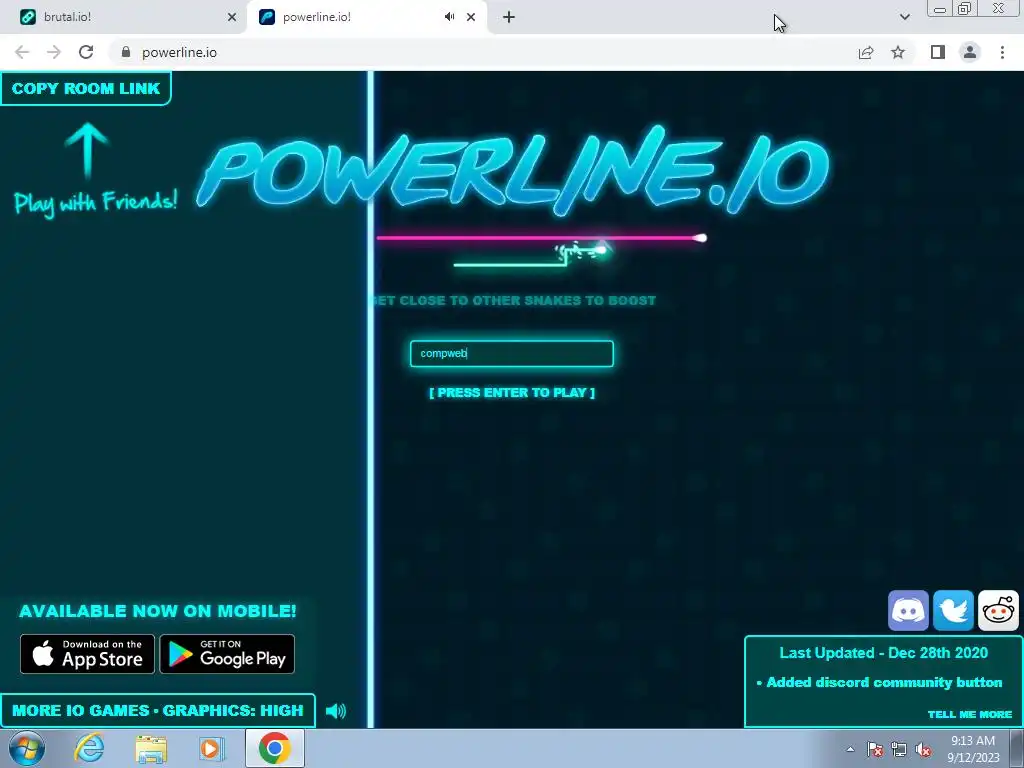Open the Reddit icon
The height and width of the screenshot is (768, 1024).
pyautogui.click(x=999, y=611)
